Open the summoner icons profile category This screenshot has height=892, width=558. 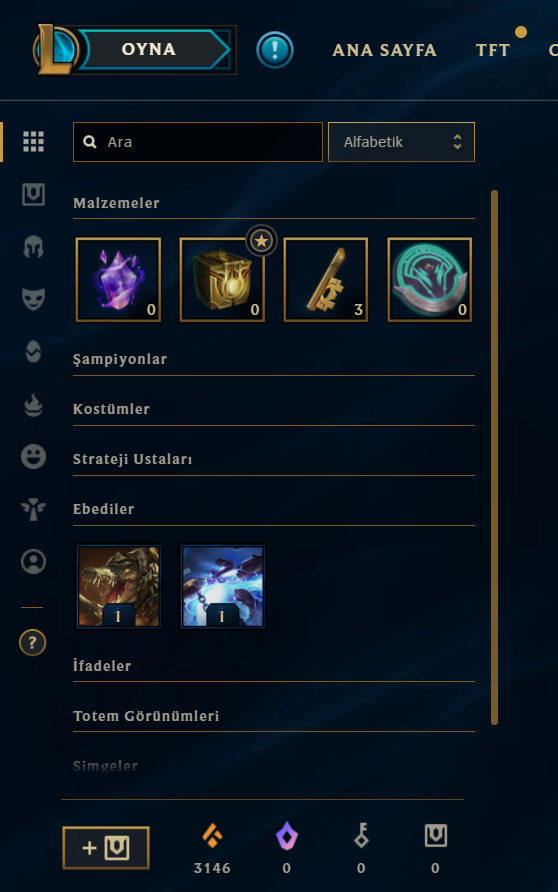click(33, 561)
